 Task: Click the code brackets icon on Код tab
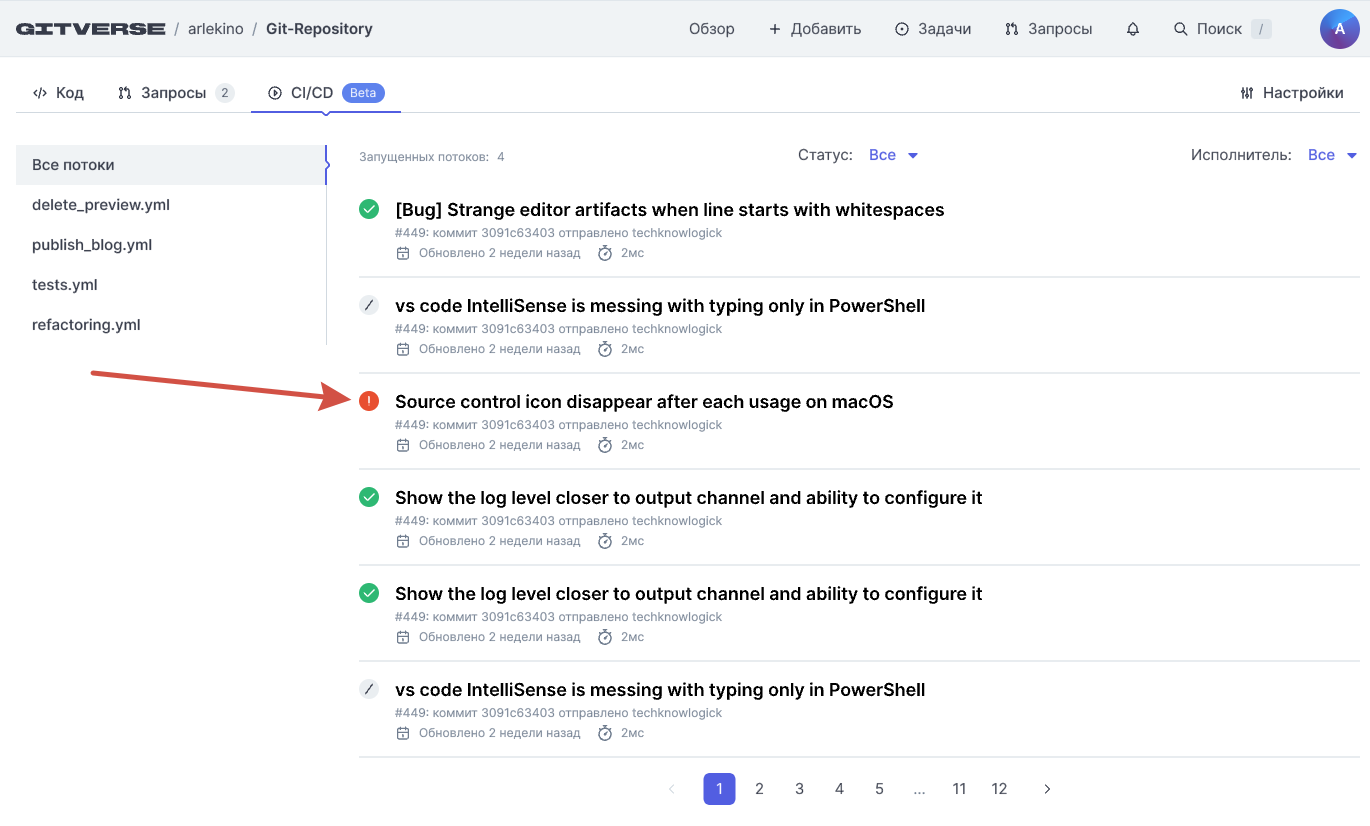click(x=40, y=93)
